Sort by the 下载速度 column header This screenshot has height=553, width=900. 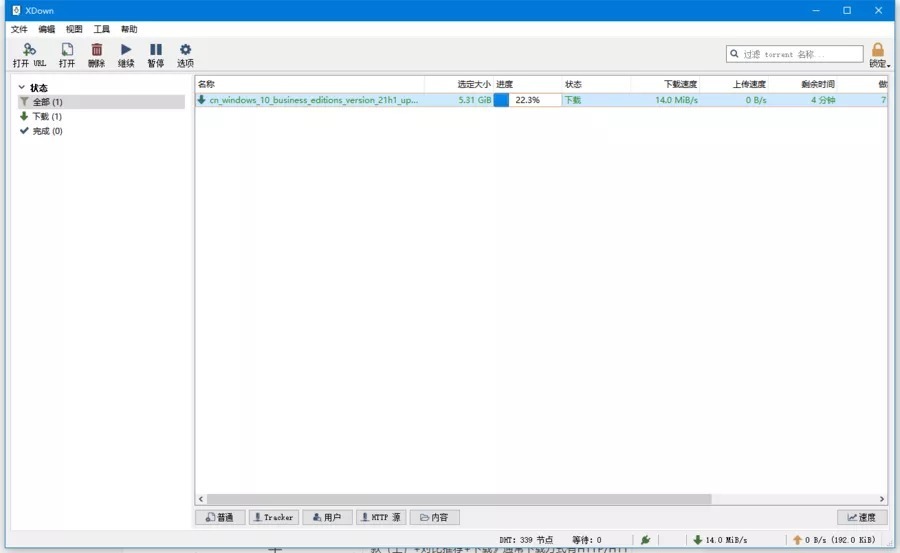coord(665,84)
